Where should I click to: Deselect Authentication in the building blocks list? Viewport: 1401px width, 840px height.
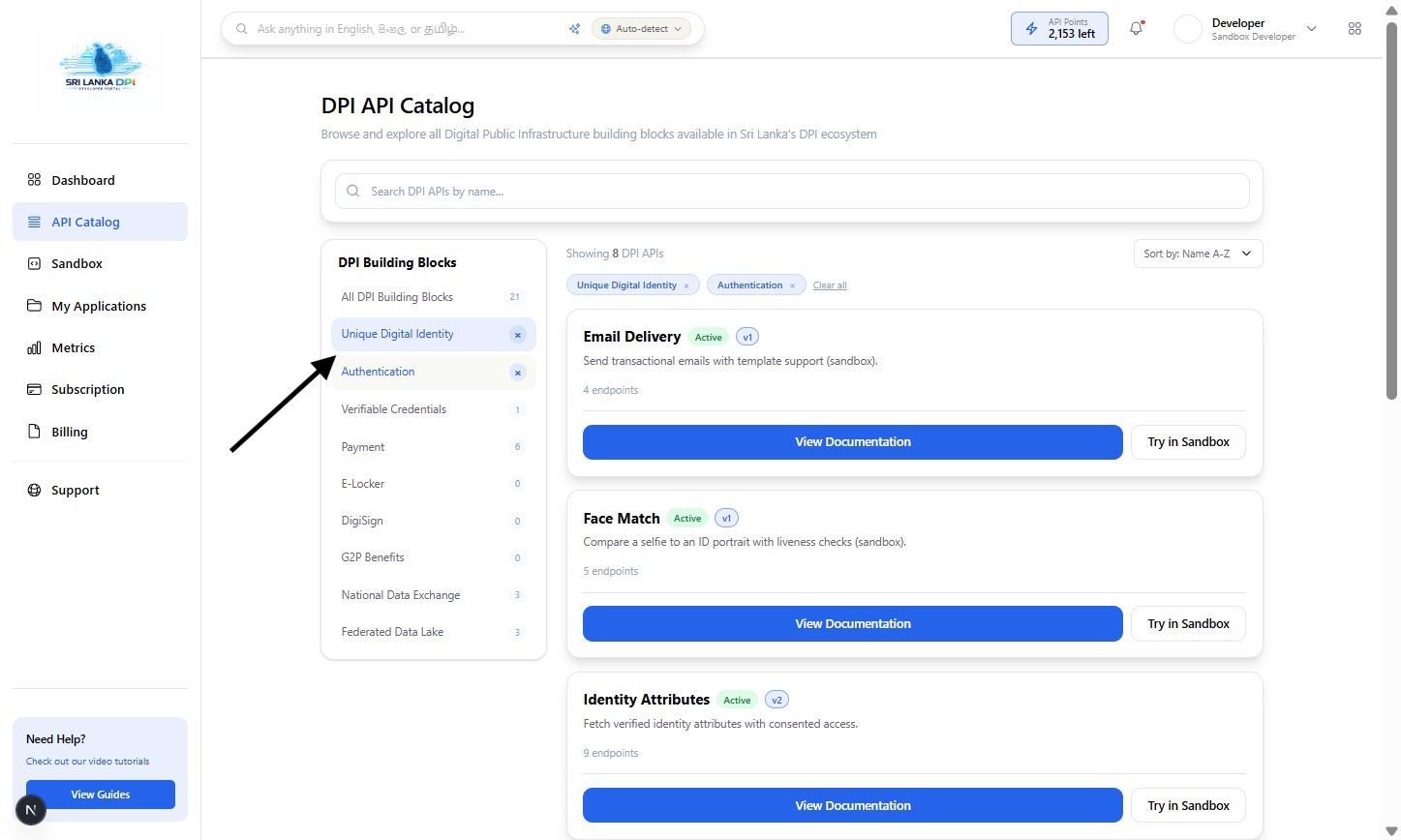click(x=518, y=373)
